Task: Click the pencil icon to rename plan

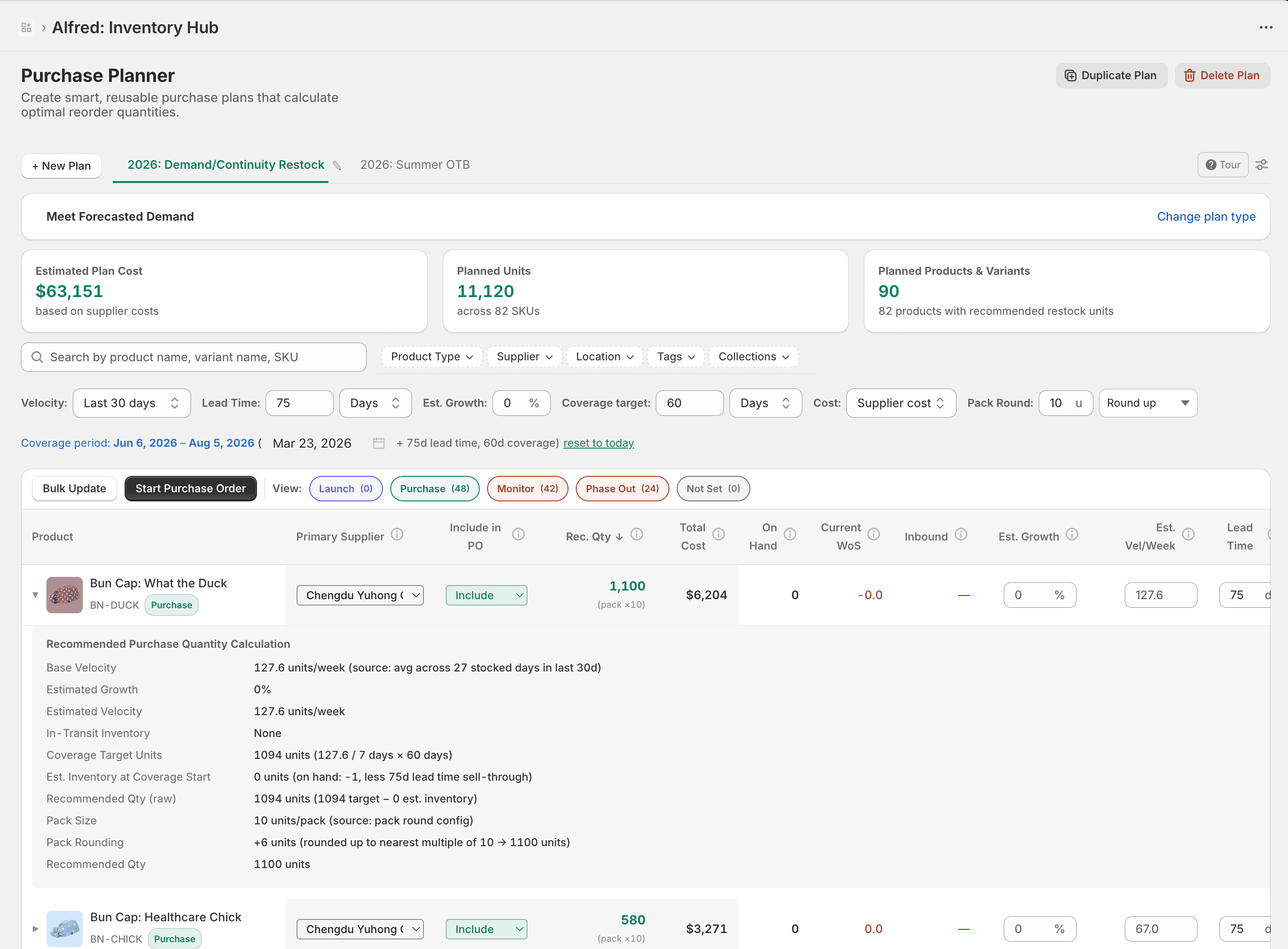Action: pos(337,166)
